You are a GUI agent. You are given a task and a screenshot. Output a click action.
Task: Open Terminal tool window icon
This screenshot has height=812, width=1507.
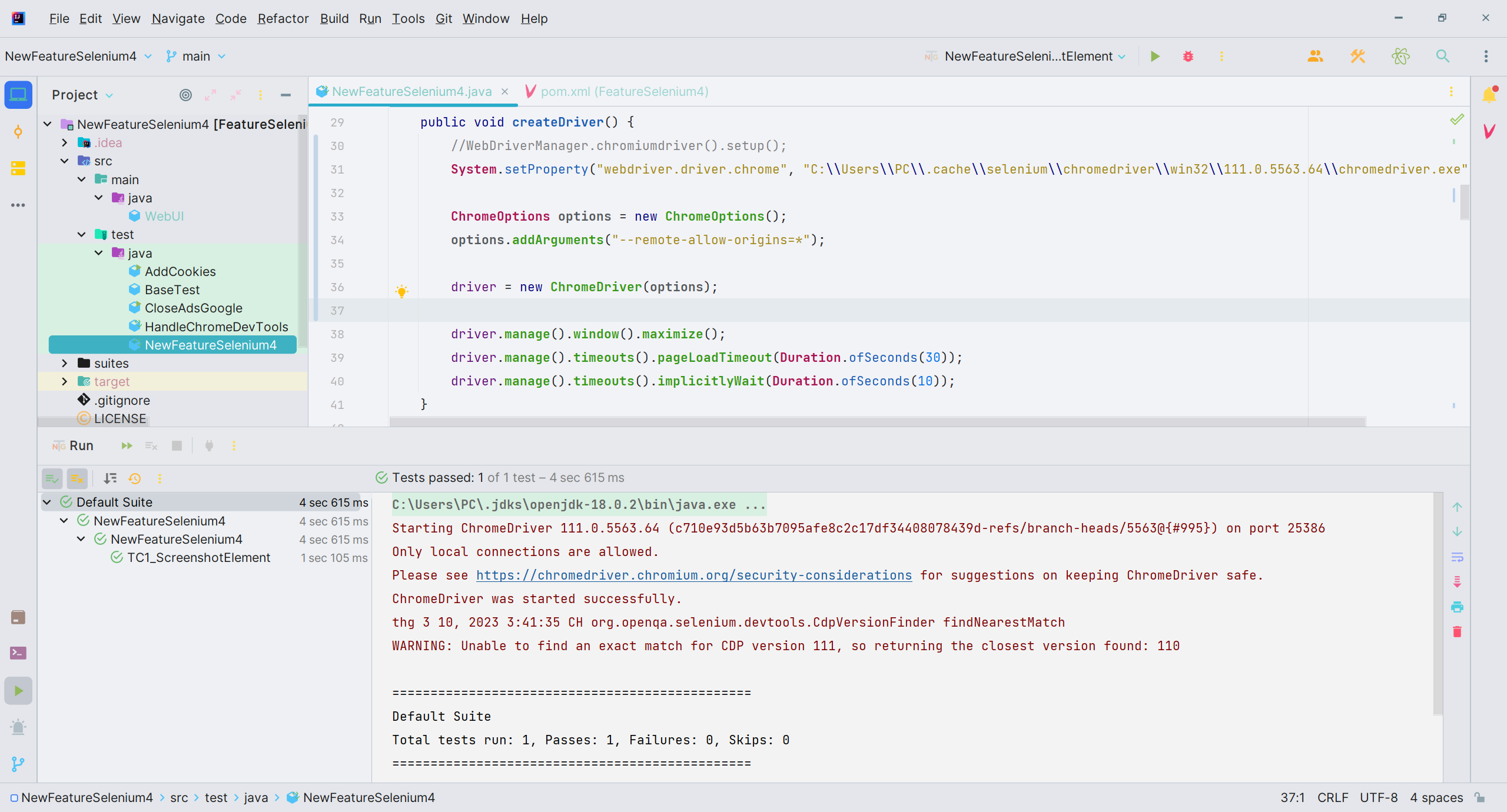tap(18, 653)
